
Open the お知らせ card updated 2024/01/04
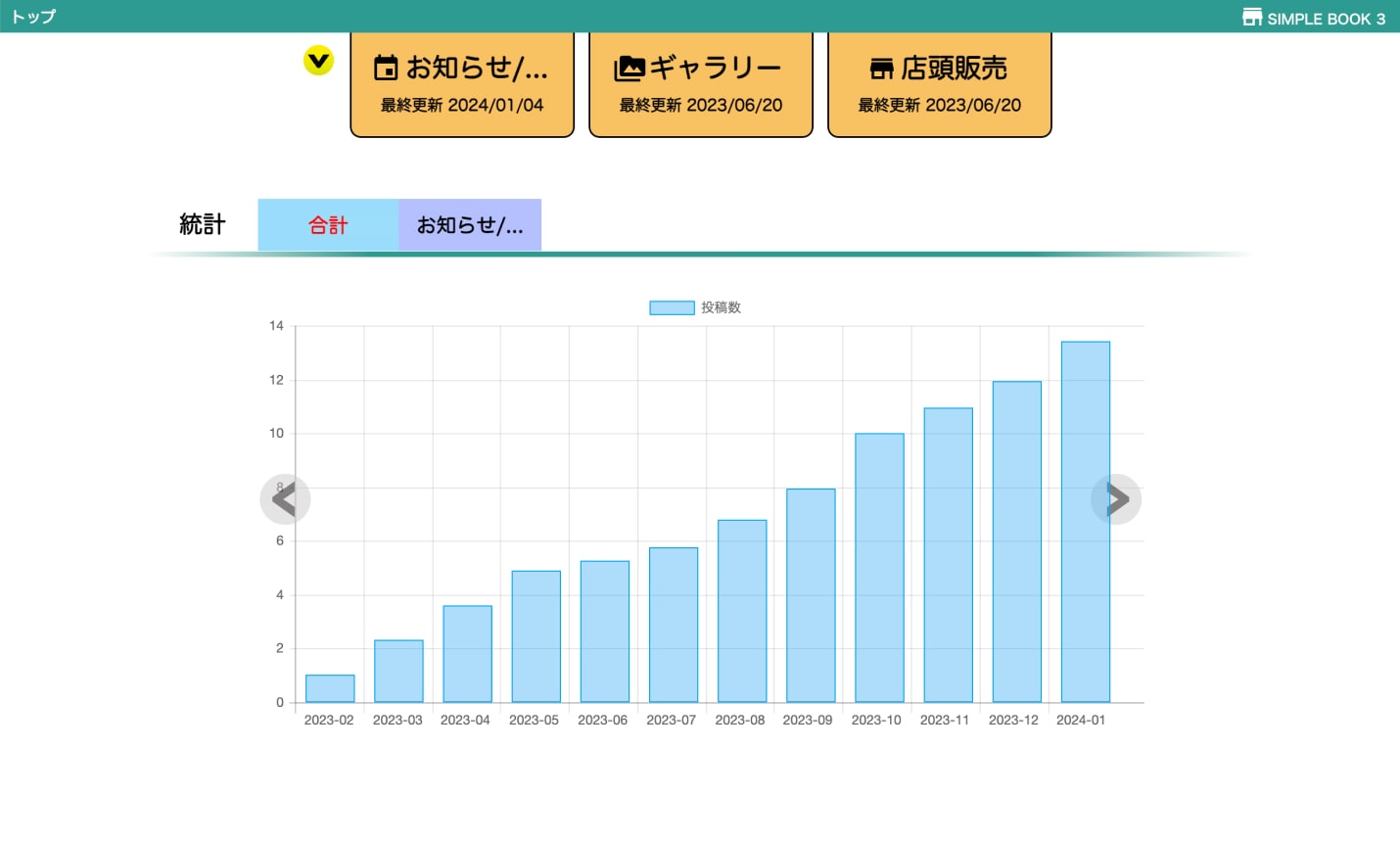pyautogui.click(x=462, y=84)
